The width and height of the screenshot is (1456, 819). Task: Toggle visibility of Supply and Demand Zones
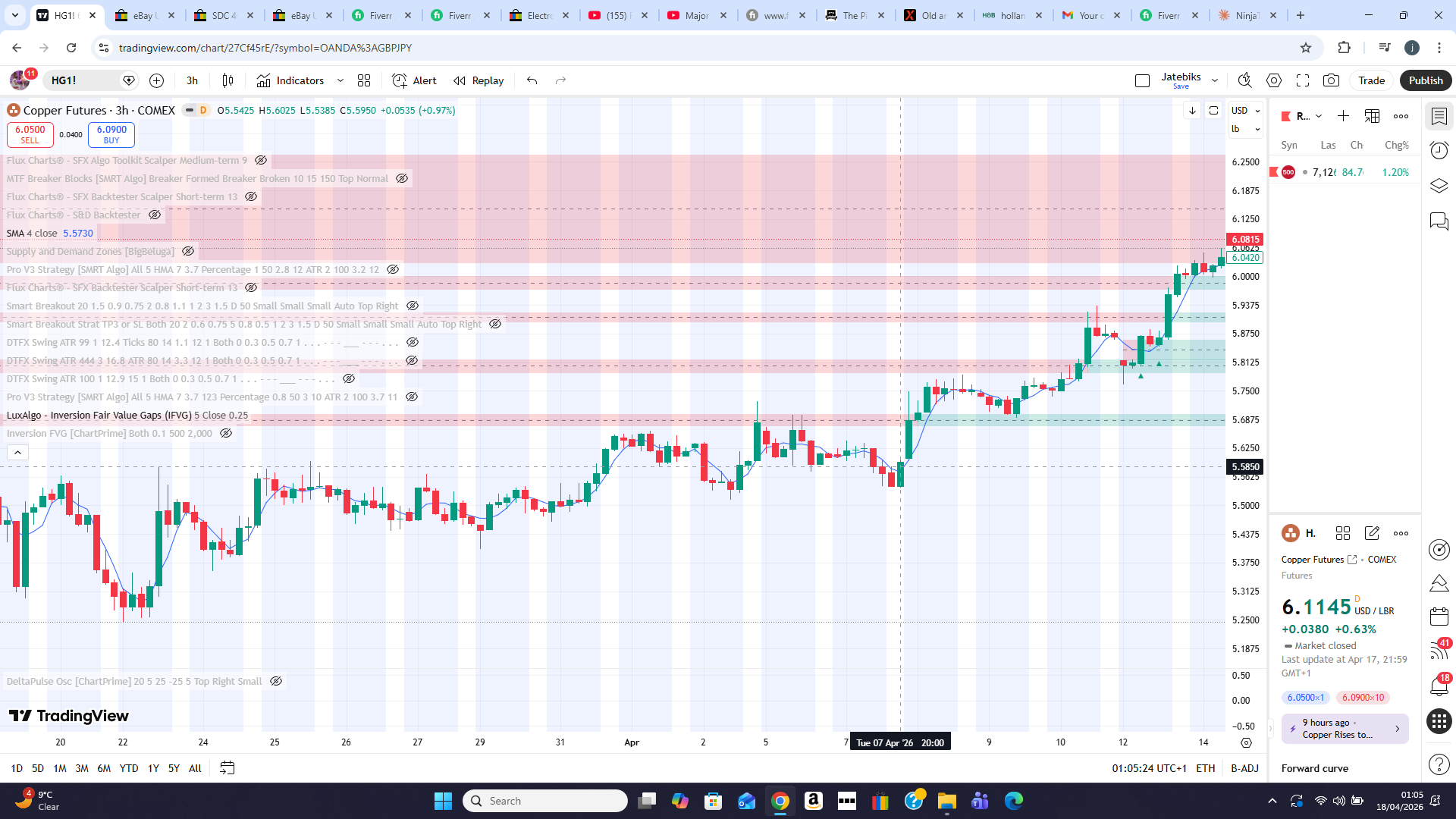[x=188, y=252]
